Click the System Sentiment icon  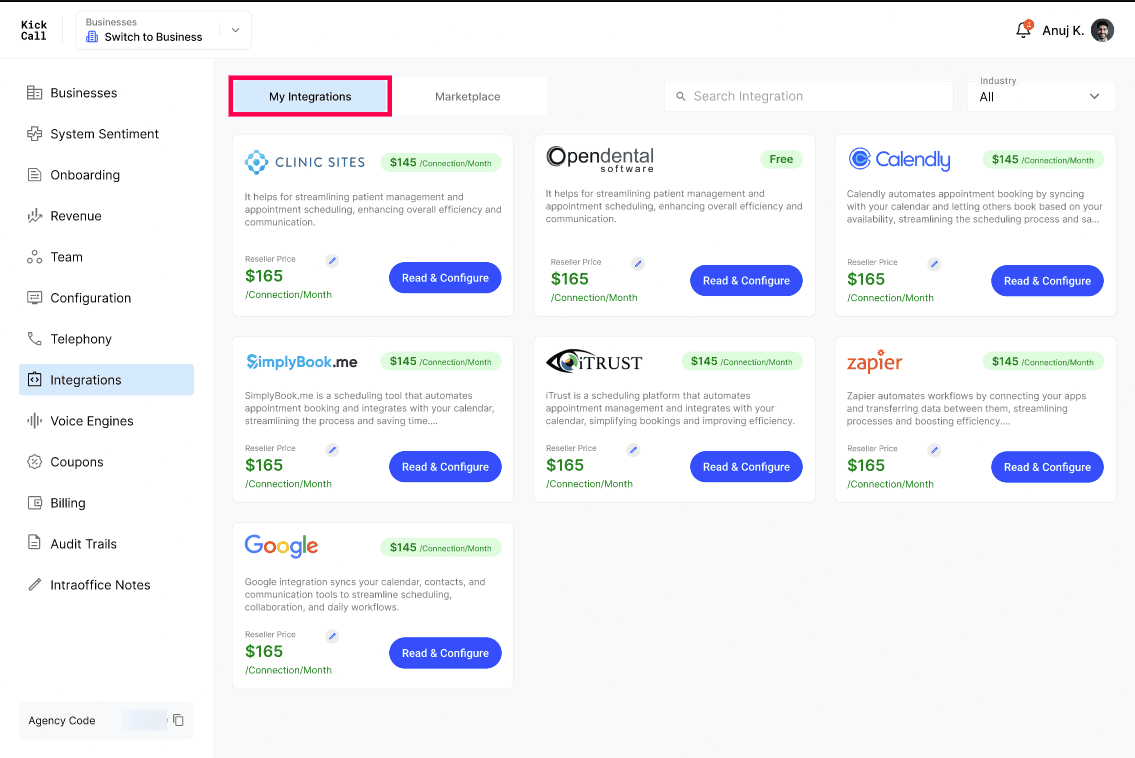pos(34,134)
